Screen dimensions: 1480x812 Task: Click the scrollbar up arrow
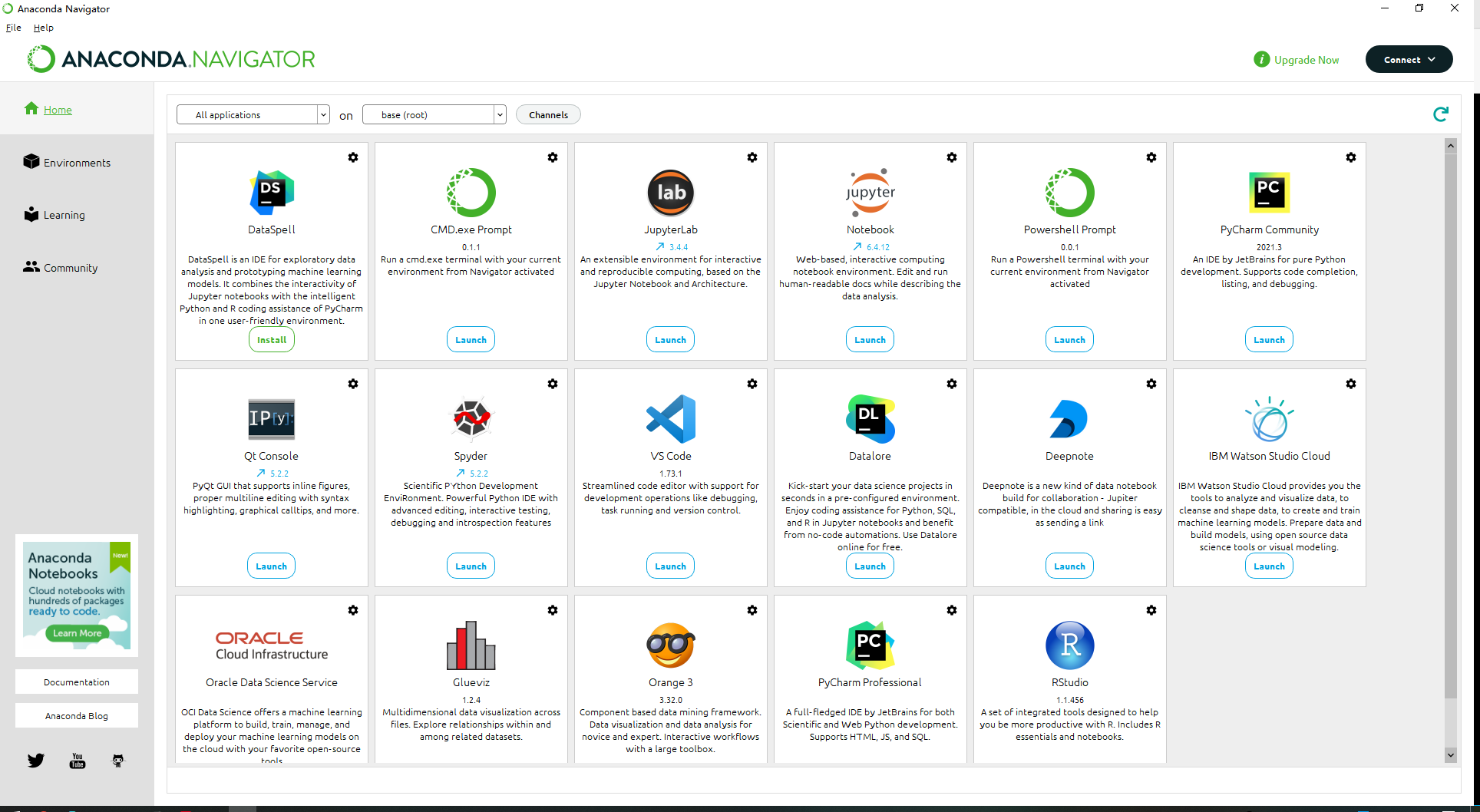tap(1451, 145)
